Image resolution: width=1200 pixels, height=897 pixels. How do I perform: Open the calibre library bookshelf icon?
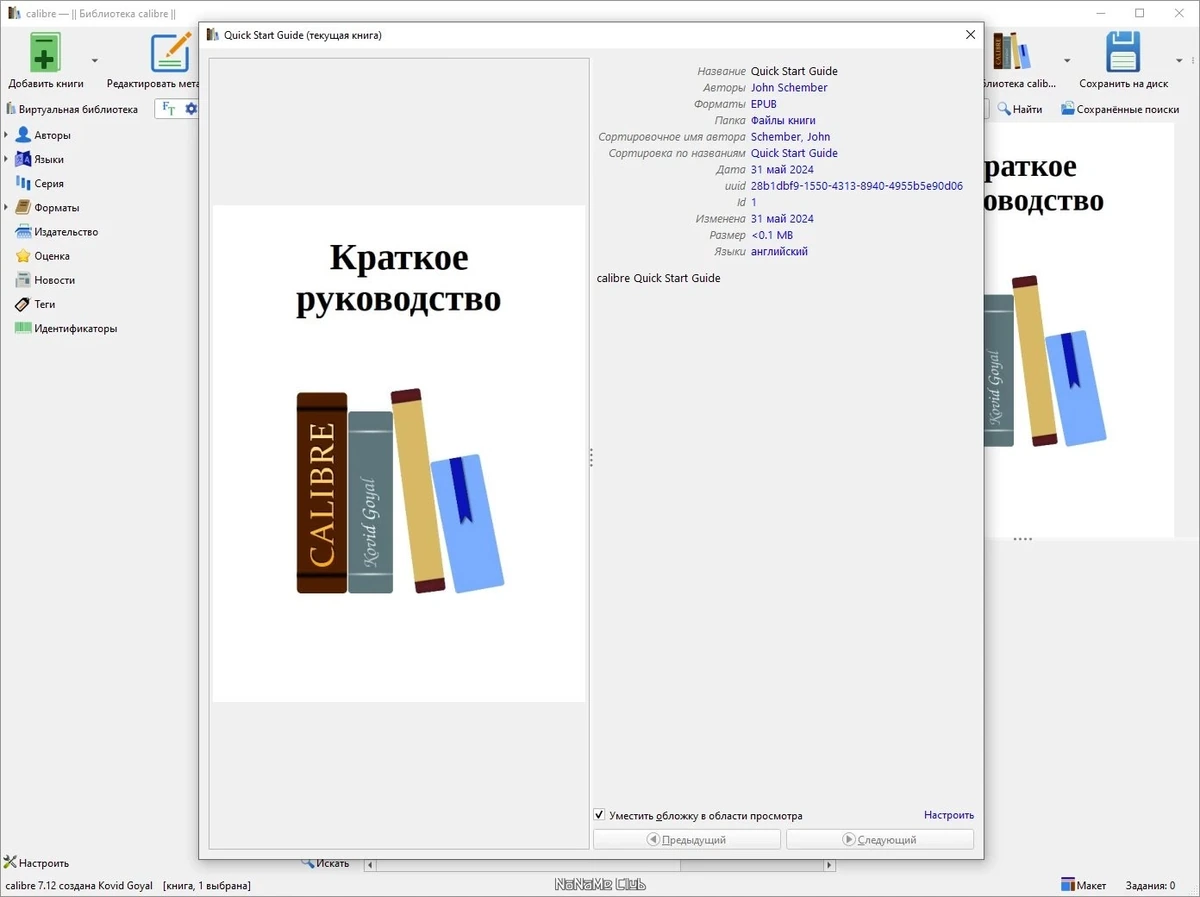point(1010,52)
